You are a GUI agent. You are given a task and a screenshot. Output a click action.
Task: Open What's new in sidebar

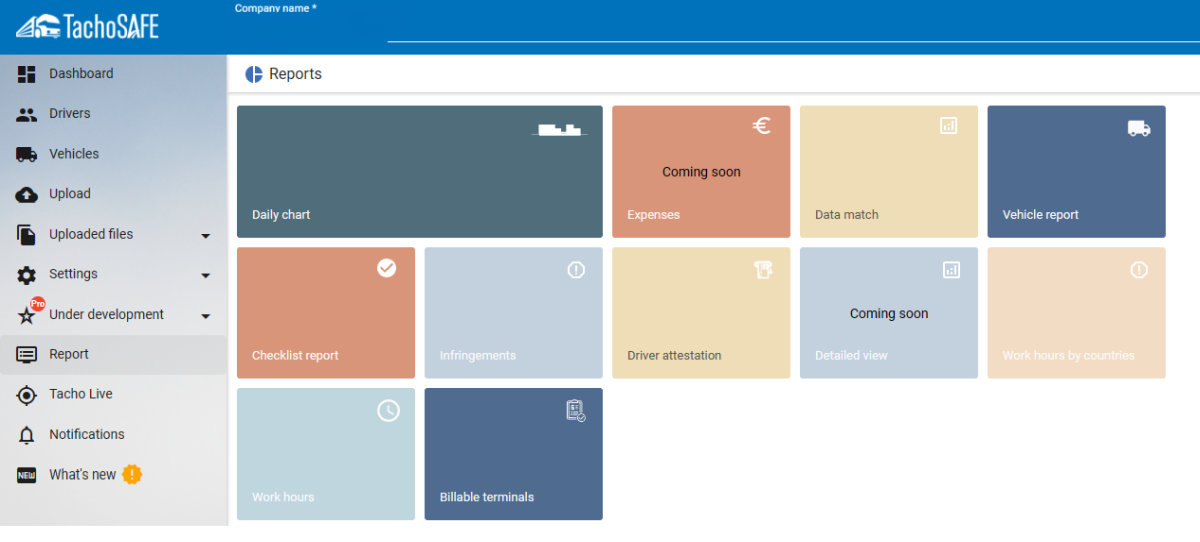82,475
